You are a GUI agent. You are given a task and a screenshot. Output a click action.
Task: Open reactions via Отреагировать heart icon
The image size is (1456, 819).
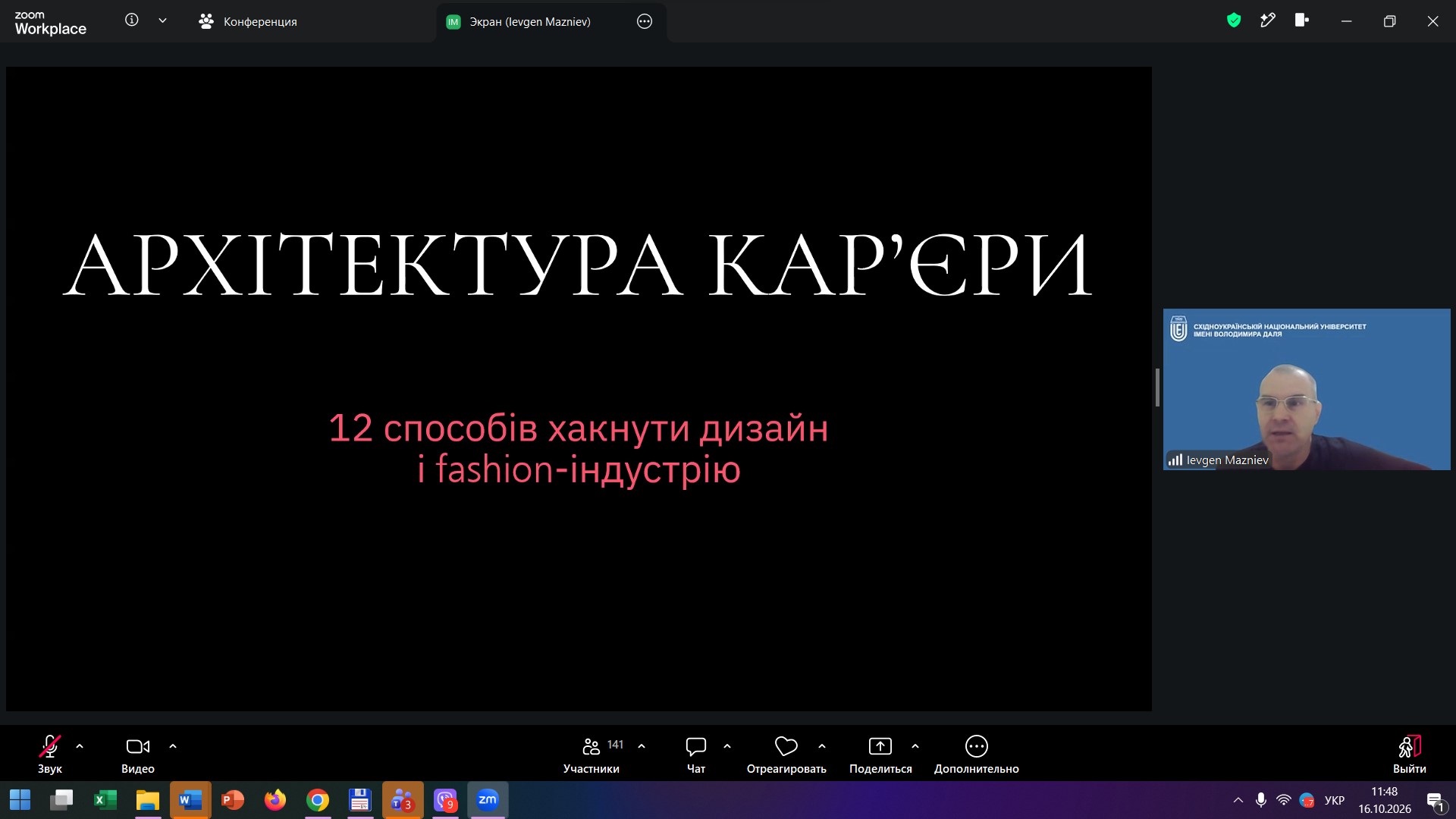coord(786,754)
